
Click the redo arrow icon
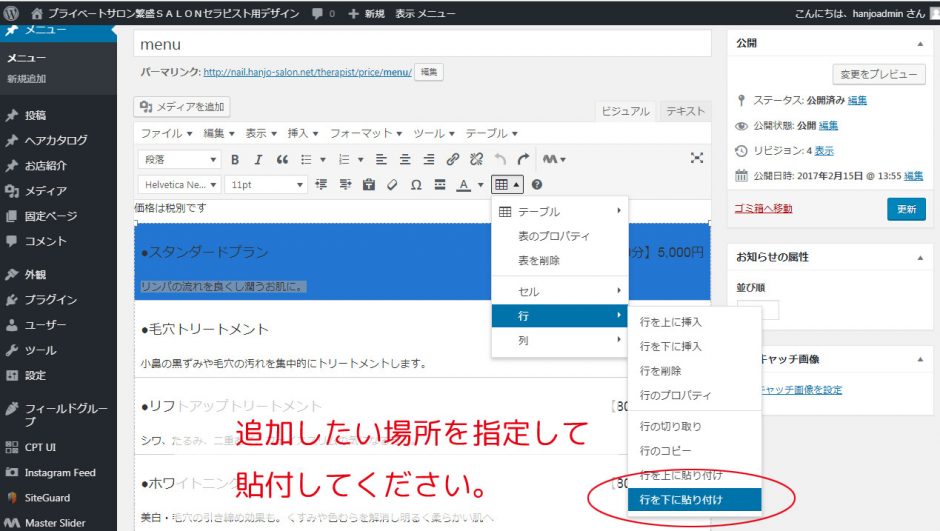click(x=523, y=159)
